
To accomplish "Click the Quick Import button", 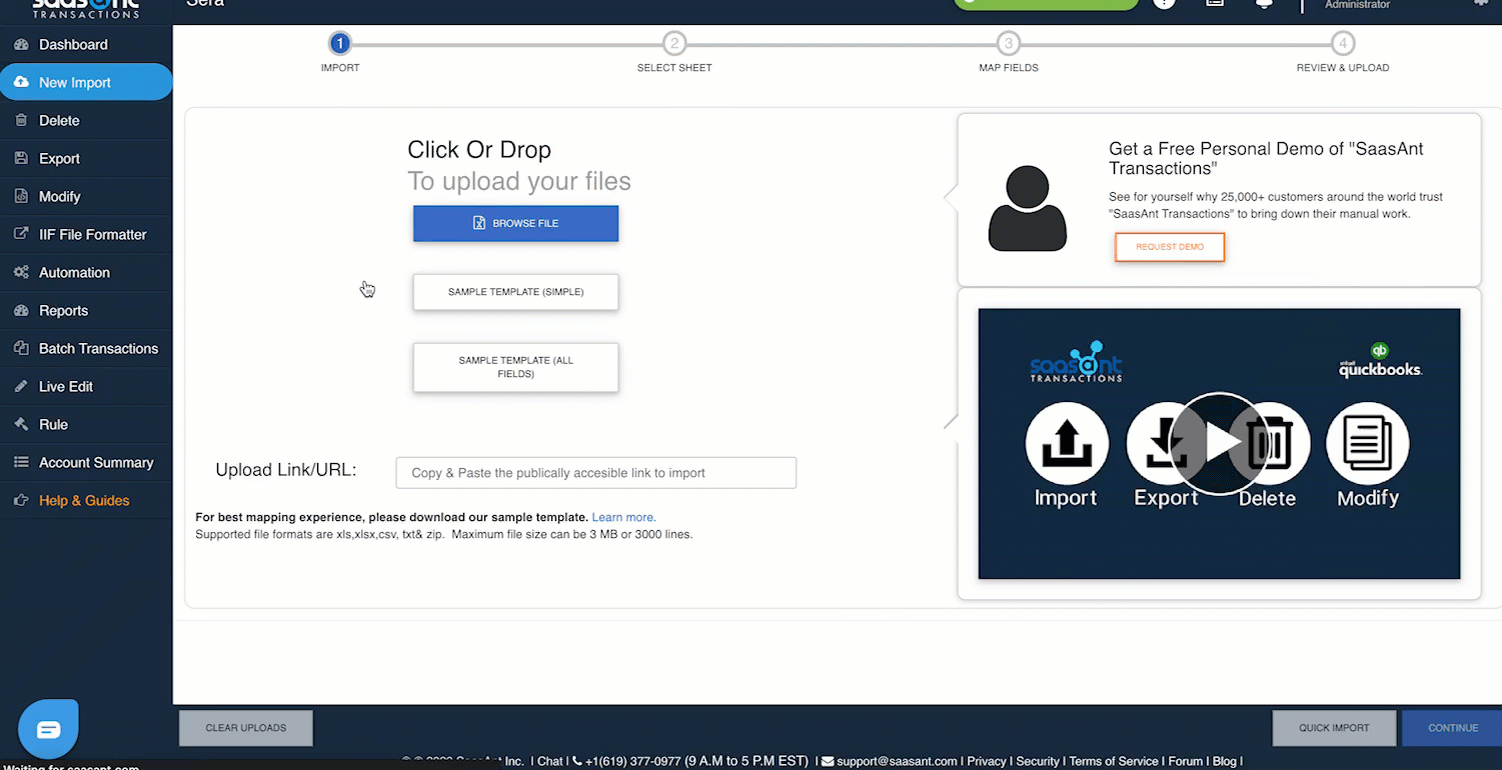I will click(1334, 728).
